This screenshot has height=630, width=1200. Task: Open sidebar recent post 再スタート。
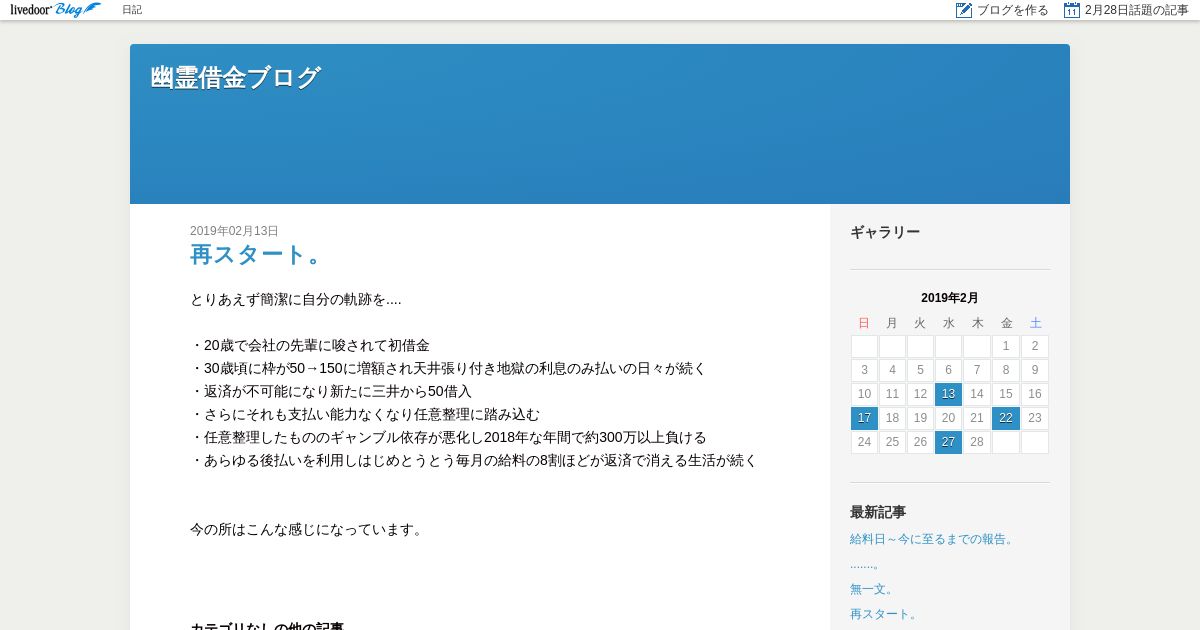tap(885, 614)
